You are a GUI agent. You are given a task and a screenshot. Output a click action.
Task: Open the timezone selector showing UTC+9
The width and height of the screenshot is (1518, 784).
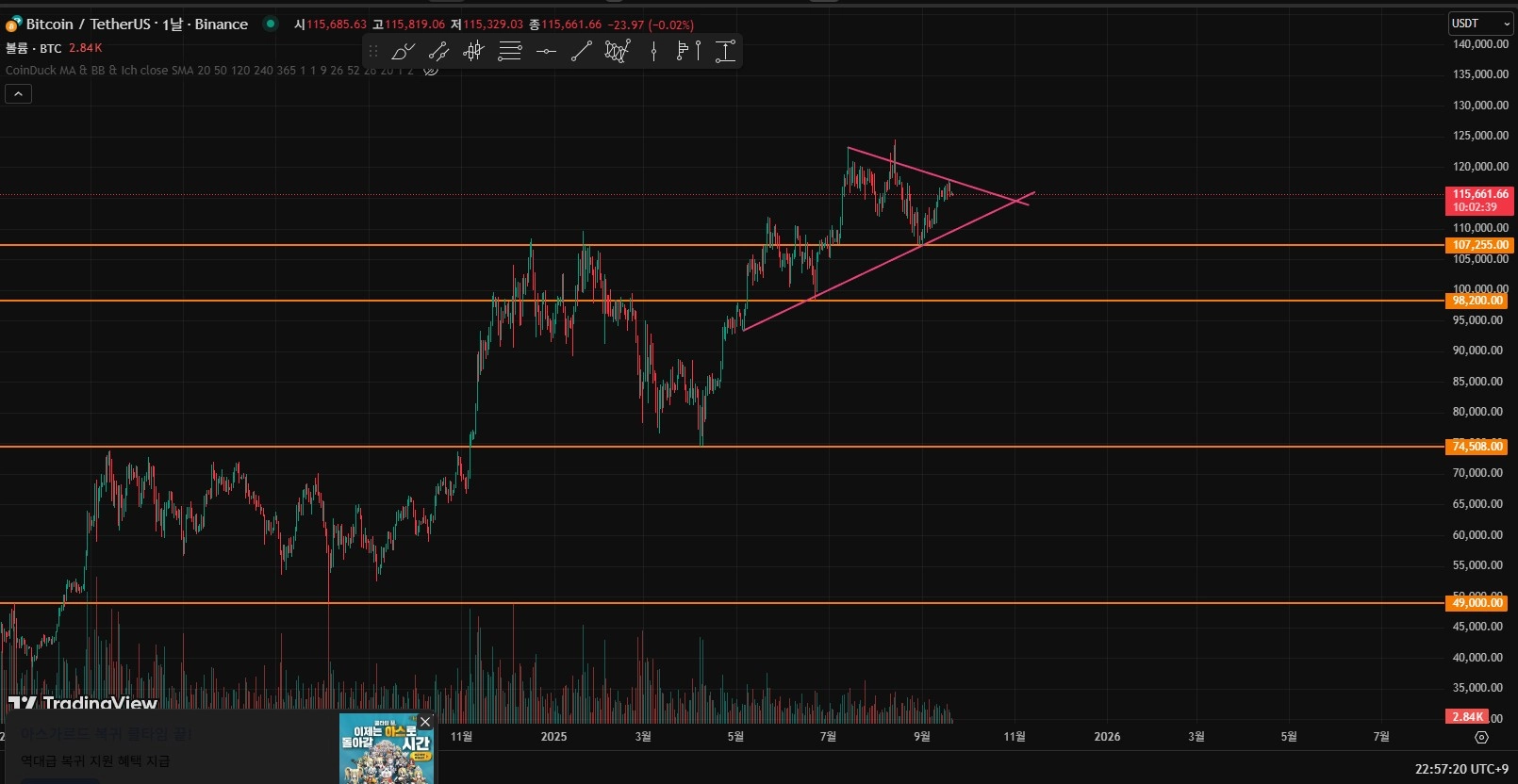coord(1461,769)
